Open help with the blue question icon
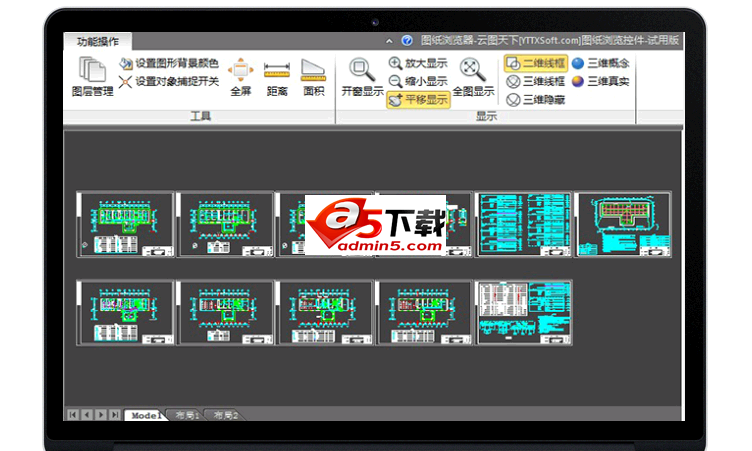752x451 pixels. coord(407,41)
